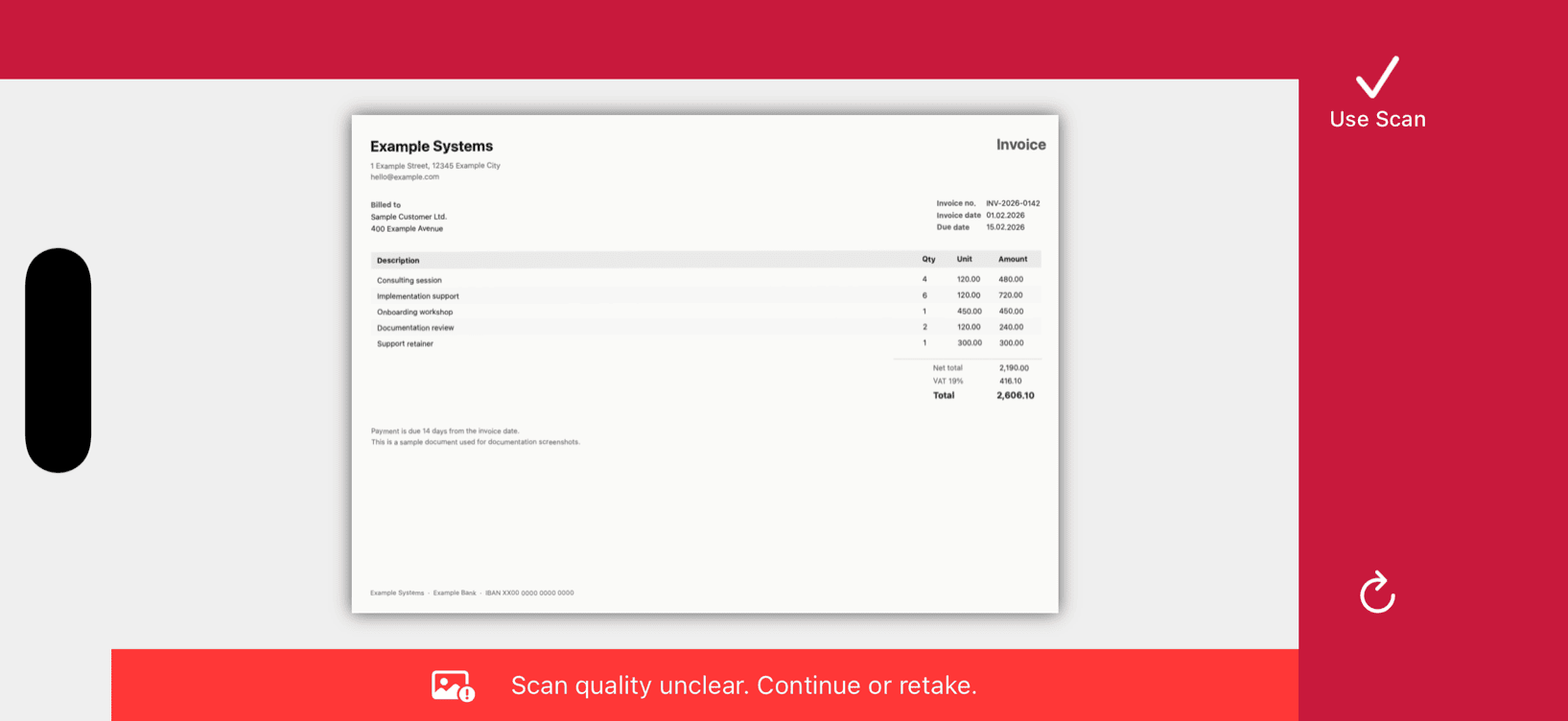Select the email hello@example.com
The image size is (1568, 721).
click(405, 177)
